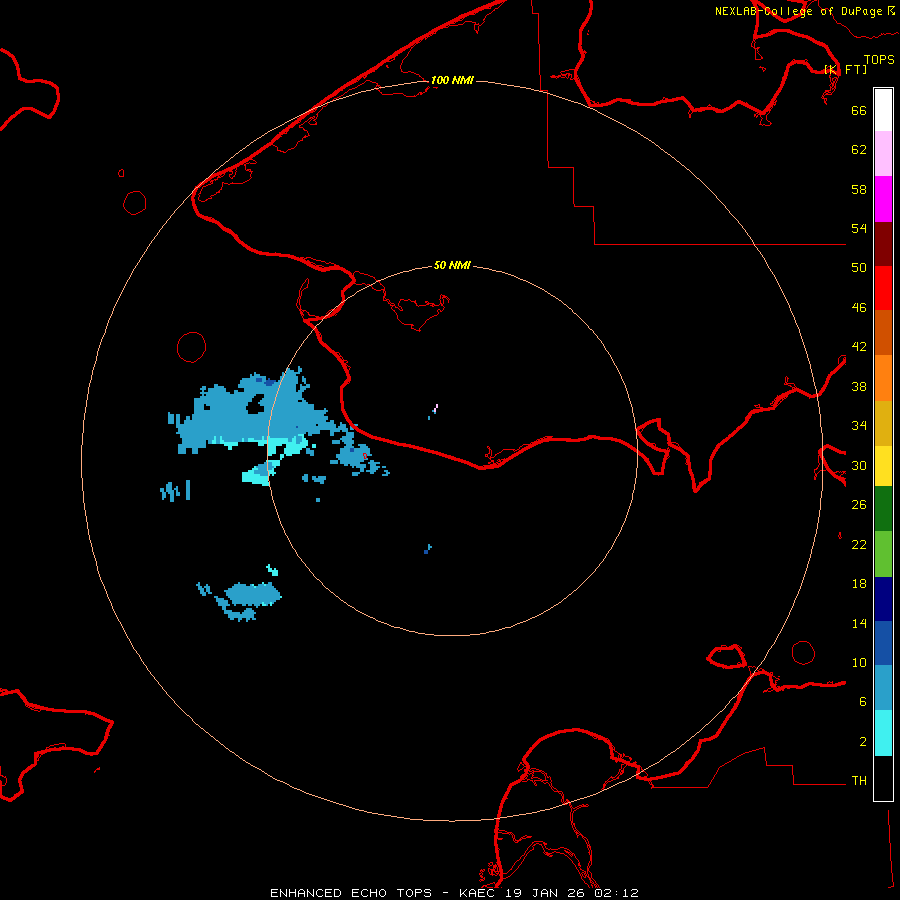Click the "2" legend value
Viewport: 900px width, 900px height.
(x=863, y=742)
